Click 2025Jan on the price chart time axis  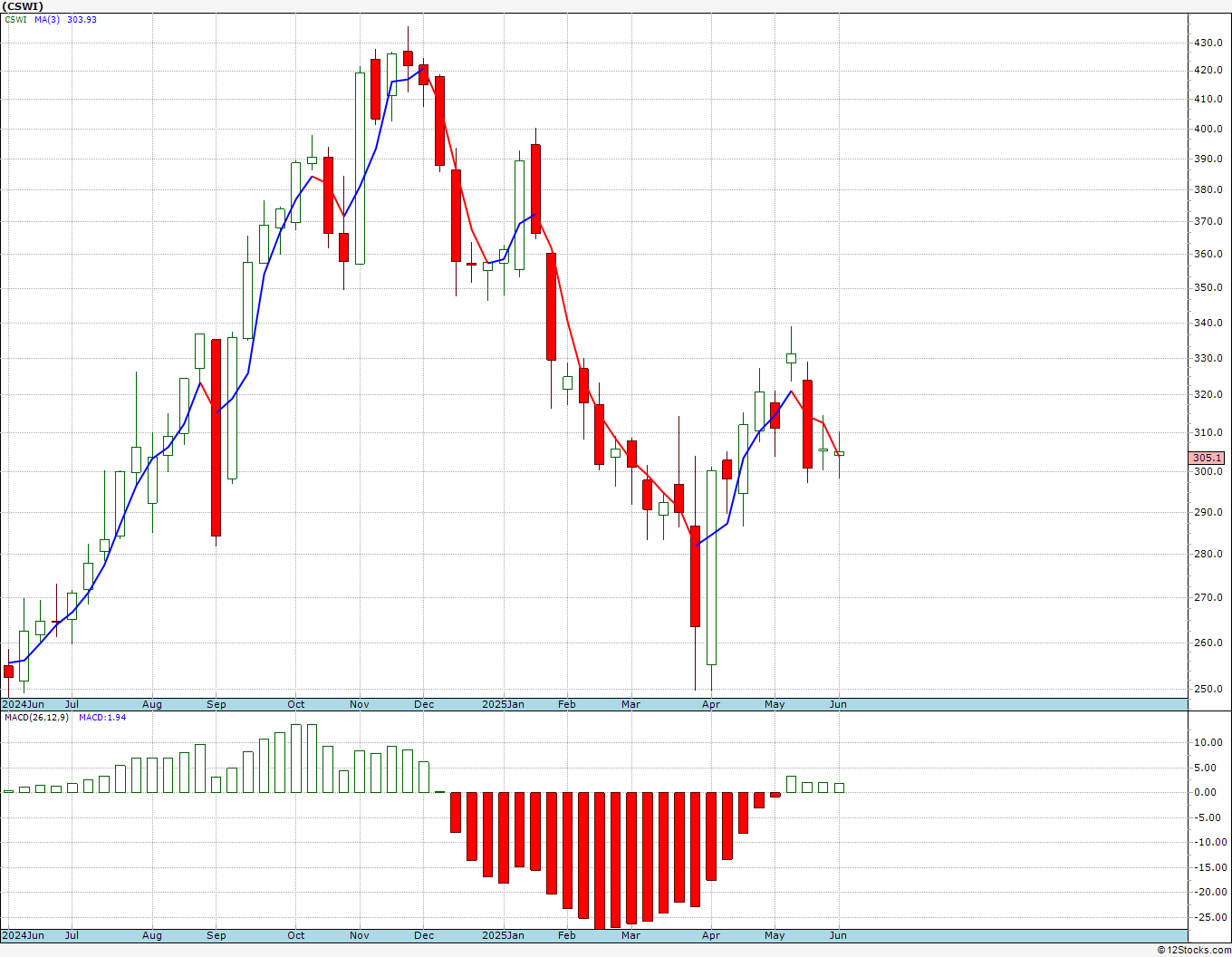click(503, 704)
